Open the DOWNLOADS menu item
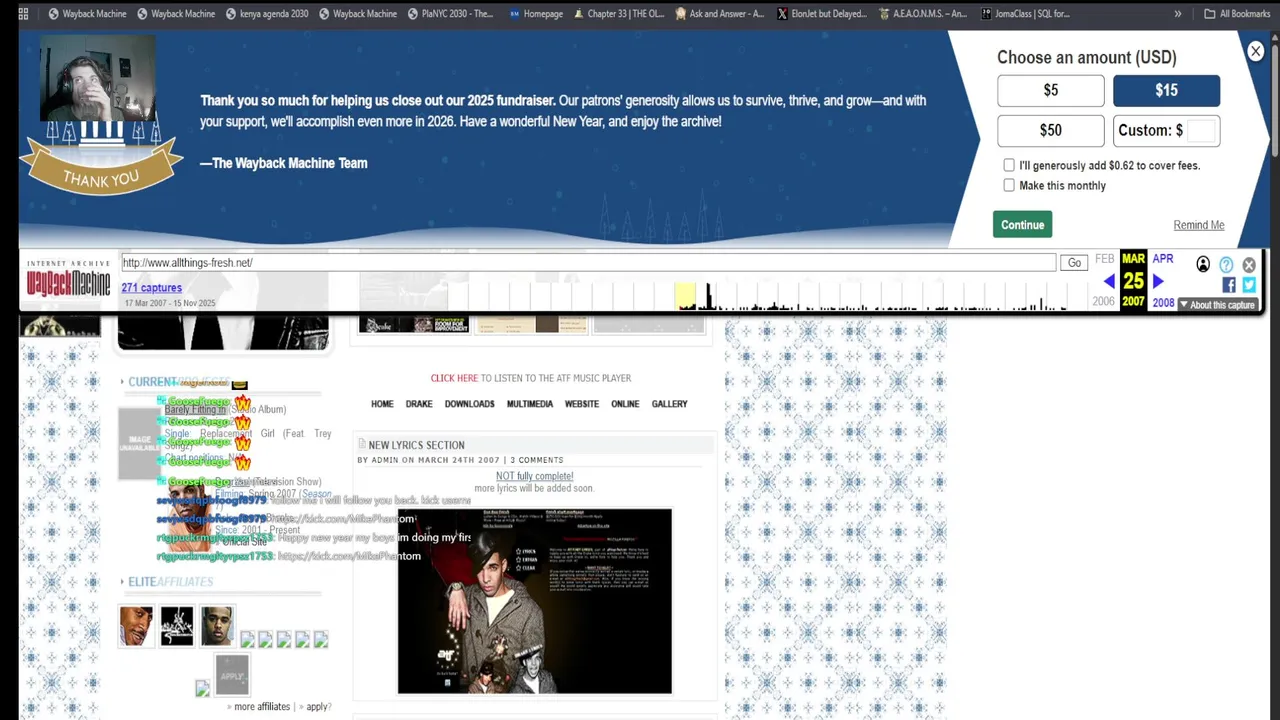 469,404
